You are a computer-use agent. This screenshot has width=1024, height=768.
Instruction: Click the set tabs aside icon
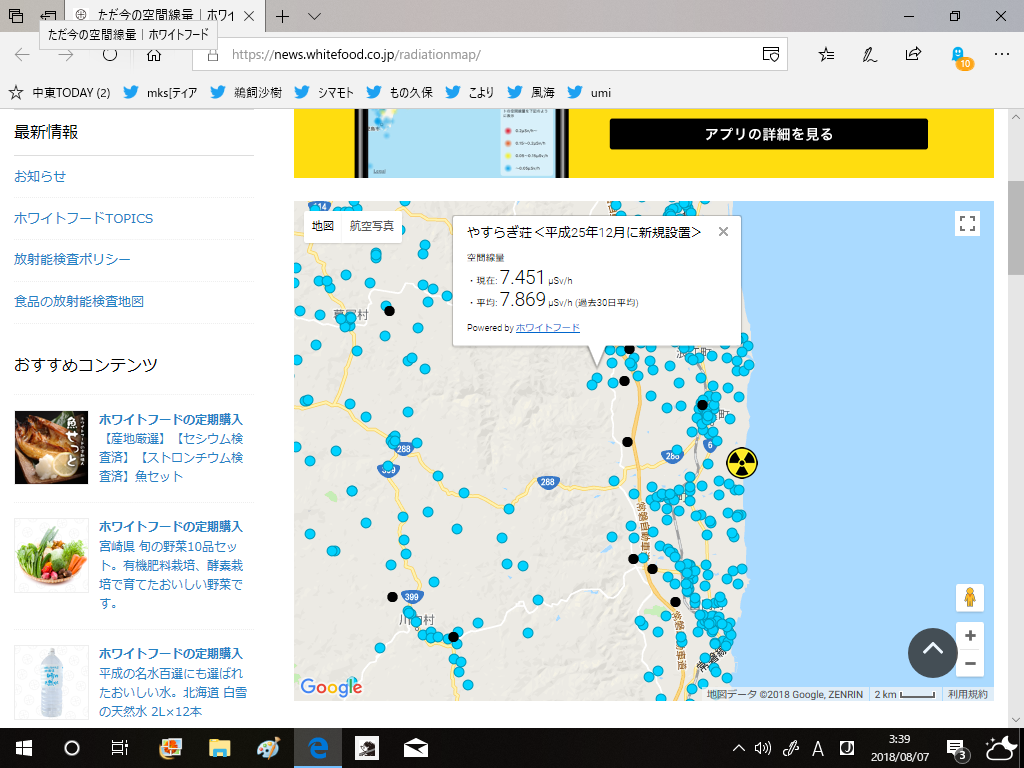(48, 16)
